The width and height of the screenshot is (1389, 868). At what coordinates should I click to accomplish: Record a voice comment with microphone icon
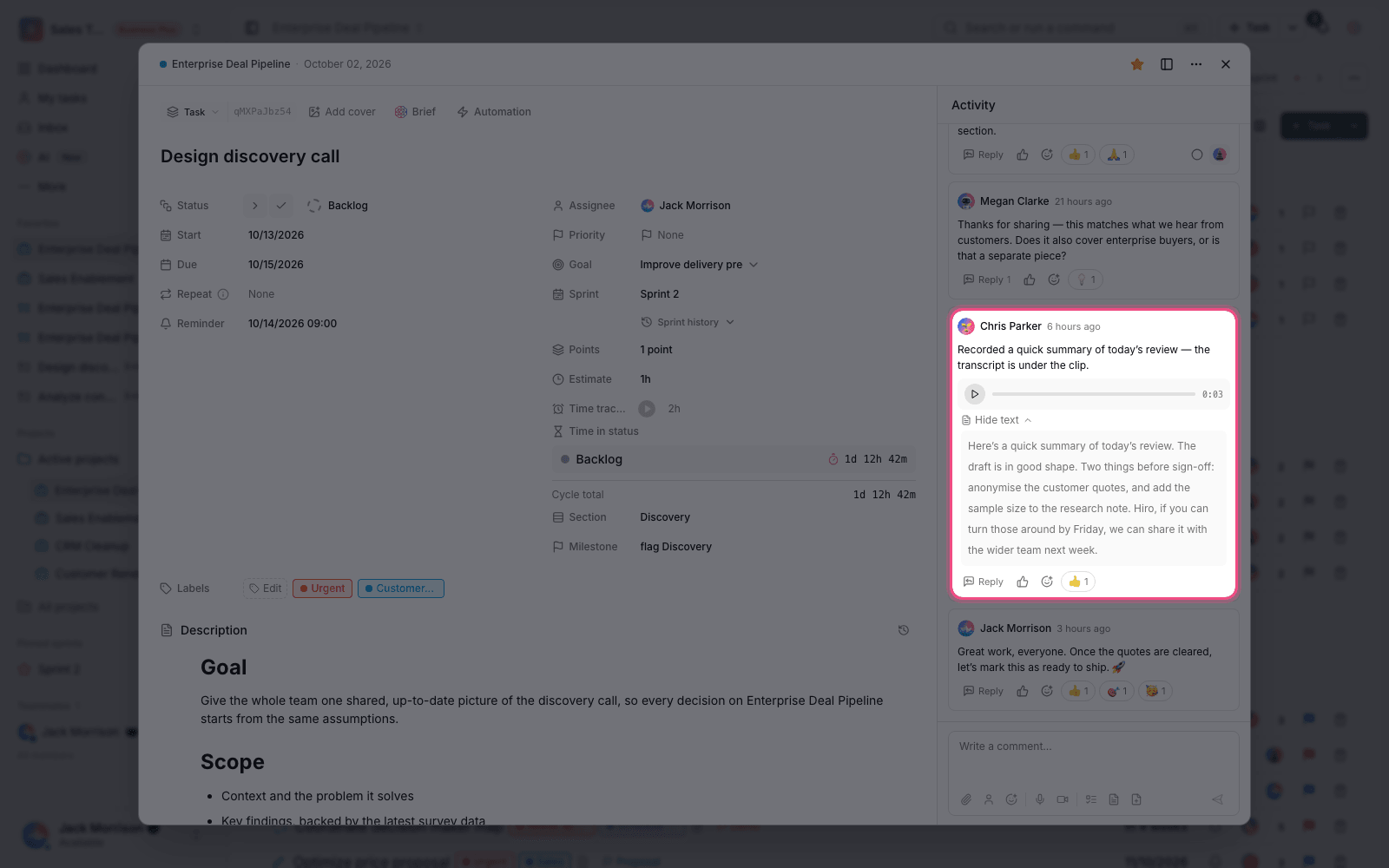click(x=1039, y=799)
